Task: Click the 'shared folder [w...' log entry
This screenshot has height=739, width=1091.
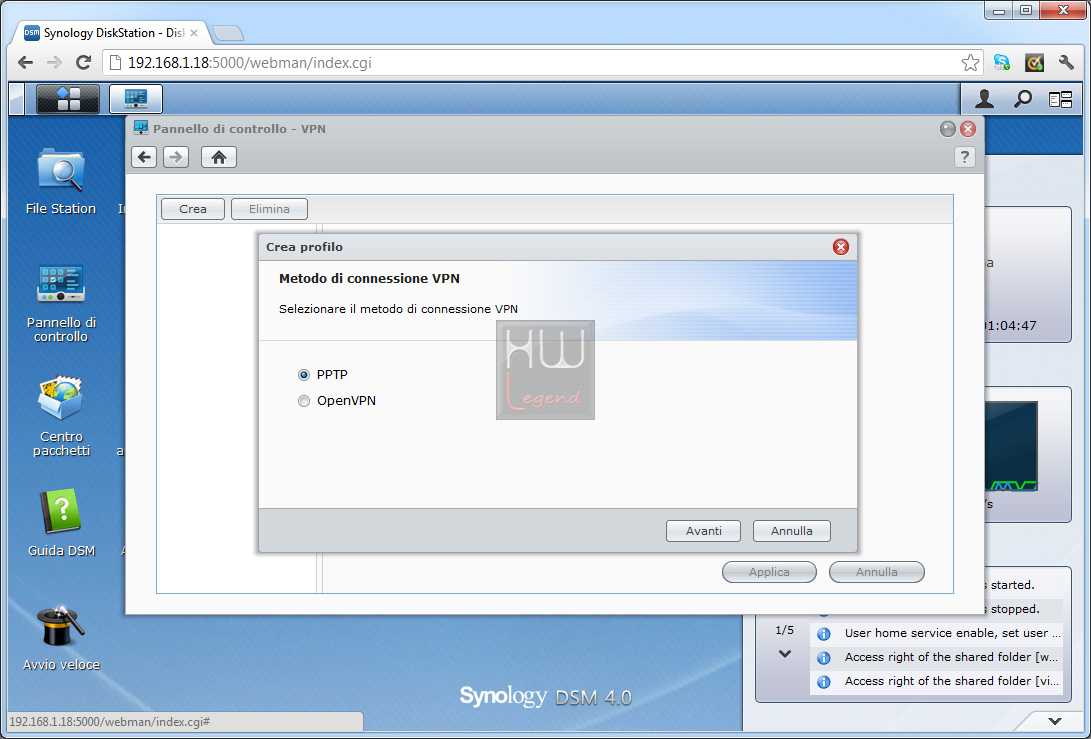Action: pos(936,658)
